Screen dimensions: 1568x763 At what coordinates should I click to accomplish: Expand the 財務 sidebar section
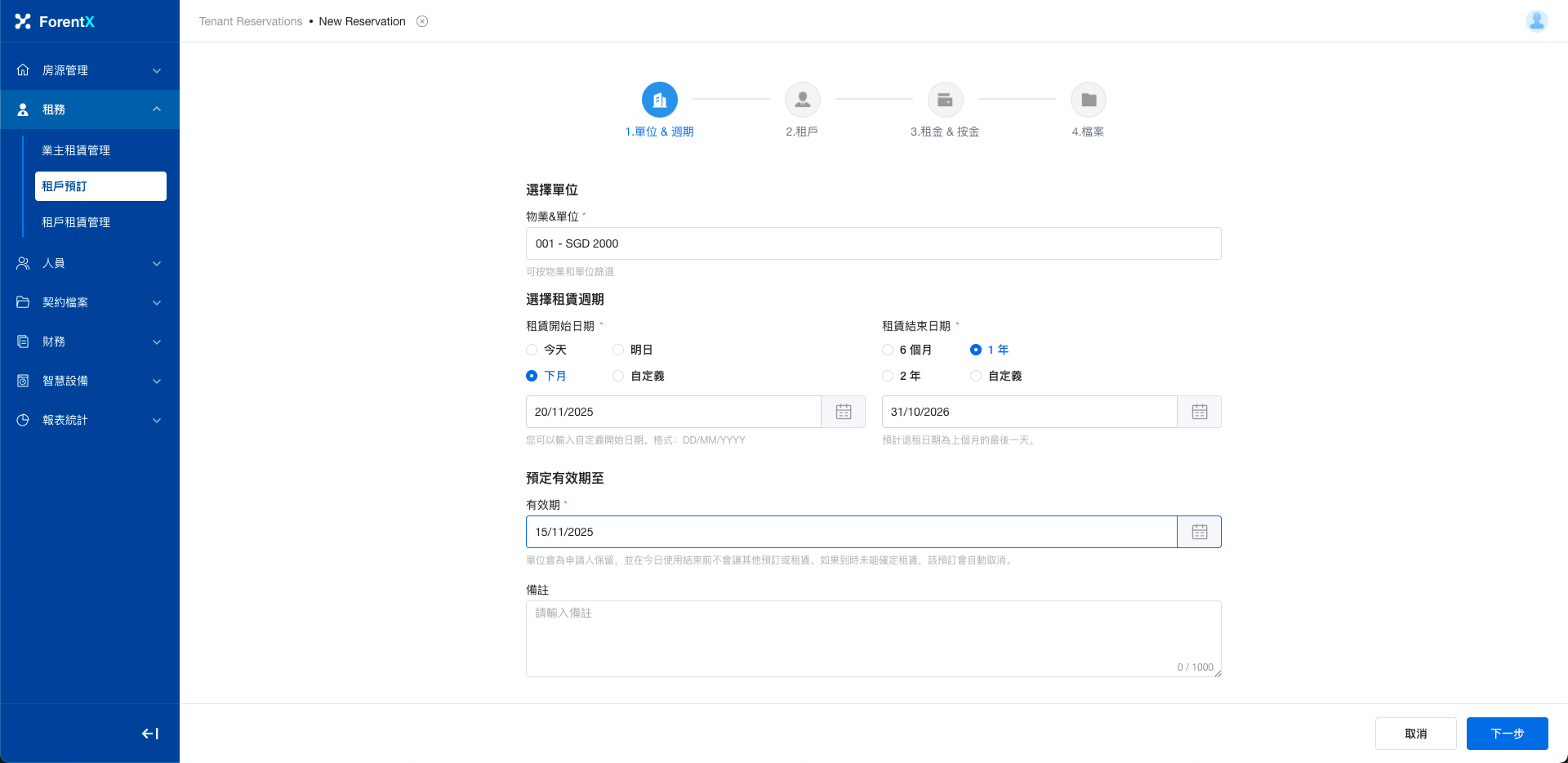coord(90,341)
